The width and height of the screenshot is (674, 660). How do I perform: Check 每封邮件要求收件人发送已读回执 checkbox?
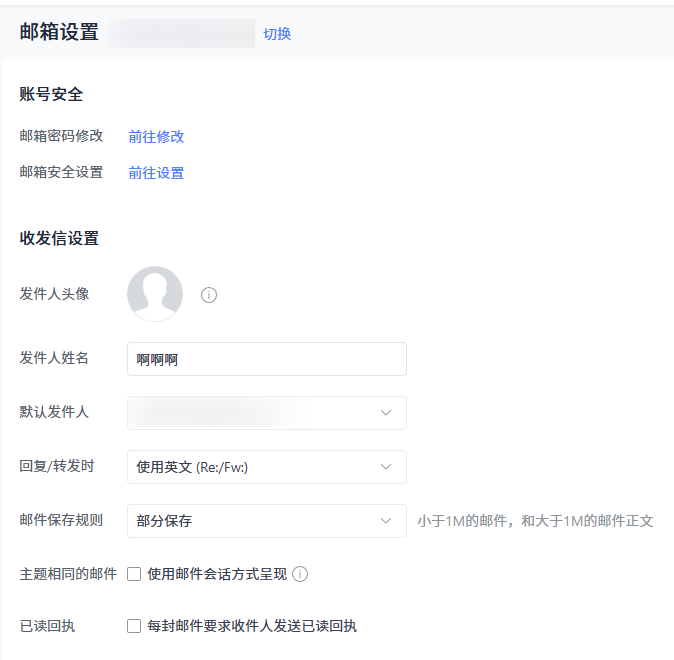click(134, 626)
